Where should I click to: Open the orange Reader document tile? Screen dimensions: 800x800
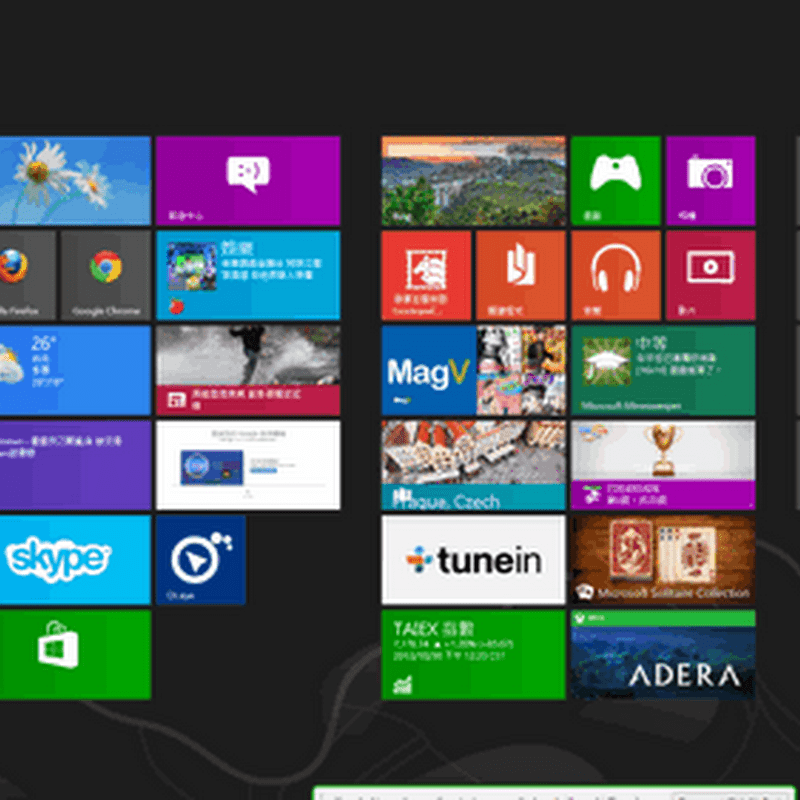[x=521, y=276]
